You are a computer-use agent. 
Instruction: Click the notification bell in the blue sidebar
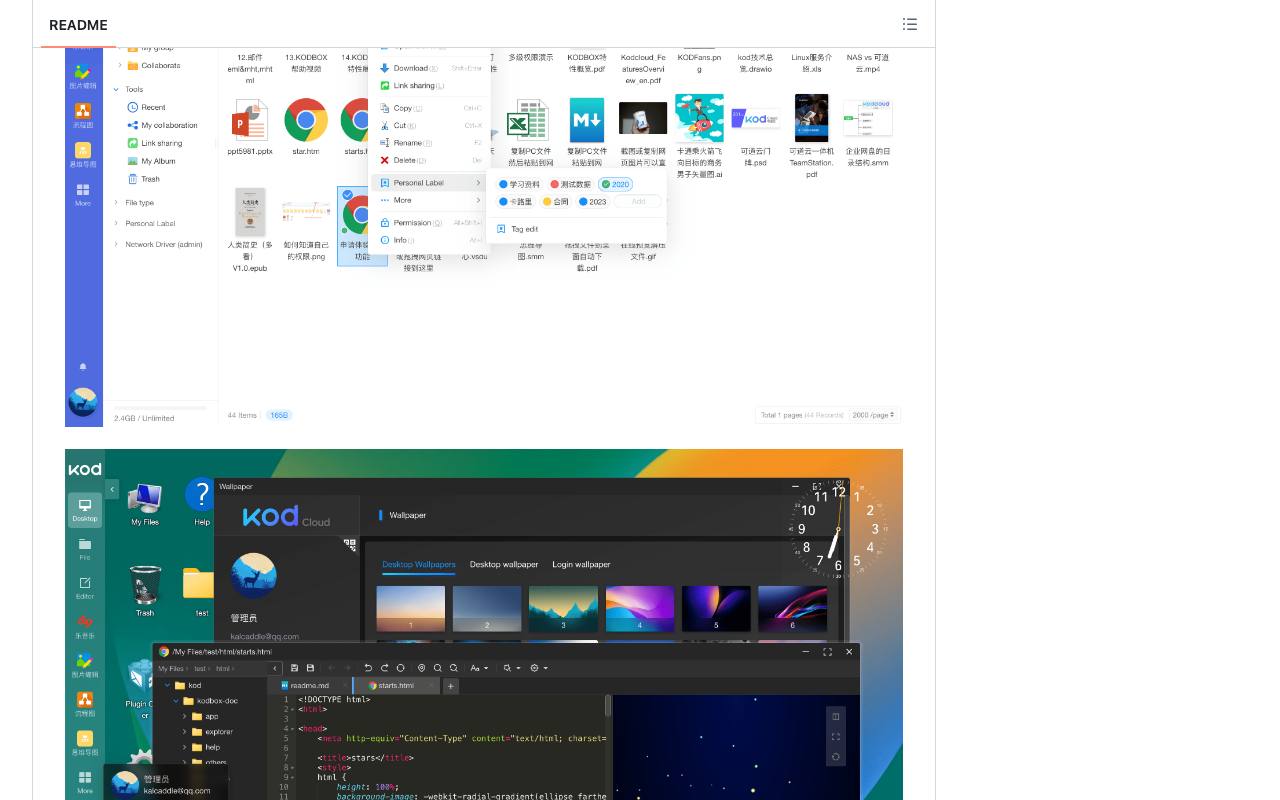[x=83, y=367]
